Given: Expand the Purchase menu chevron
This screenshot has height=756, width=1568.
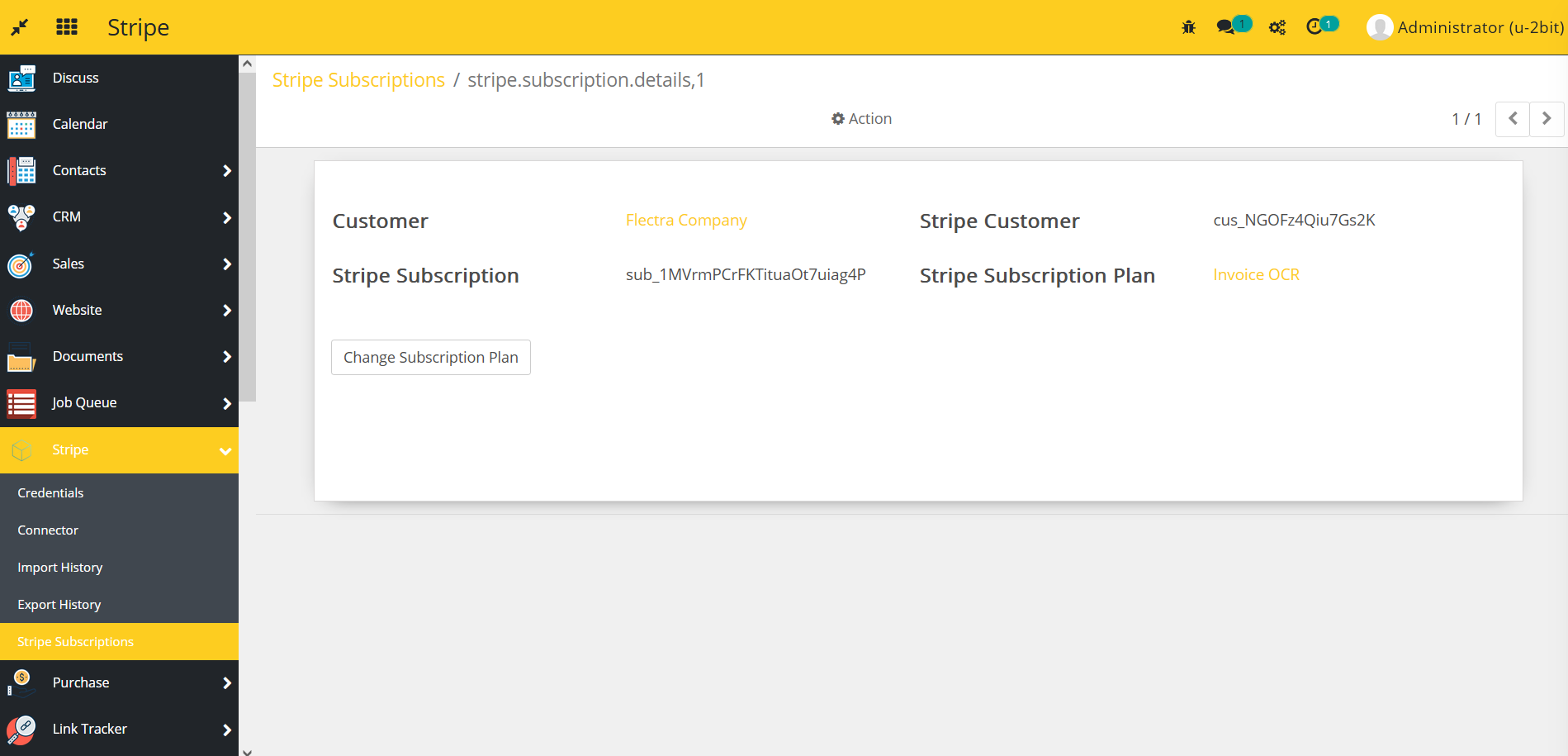Looking at the screenshot, I should coord(226,683).
